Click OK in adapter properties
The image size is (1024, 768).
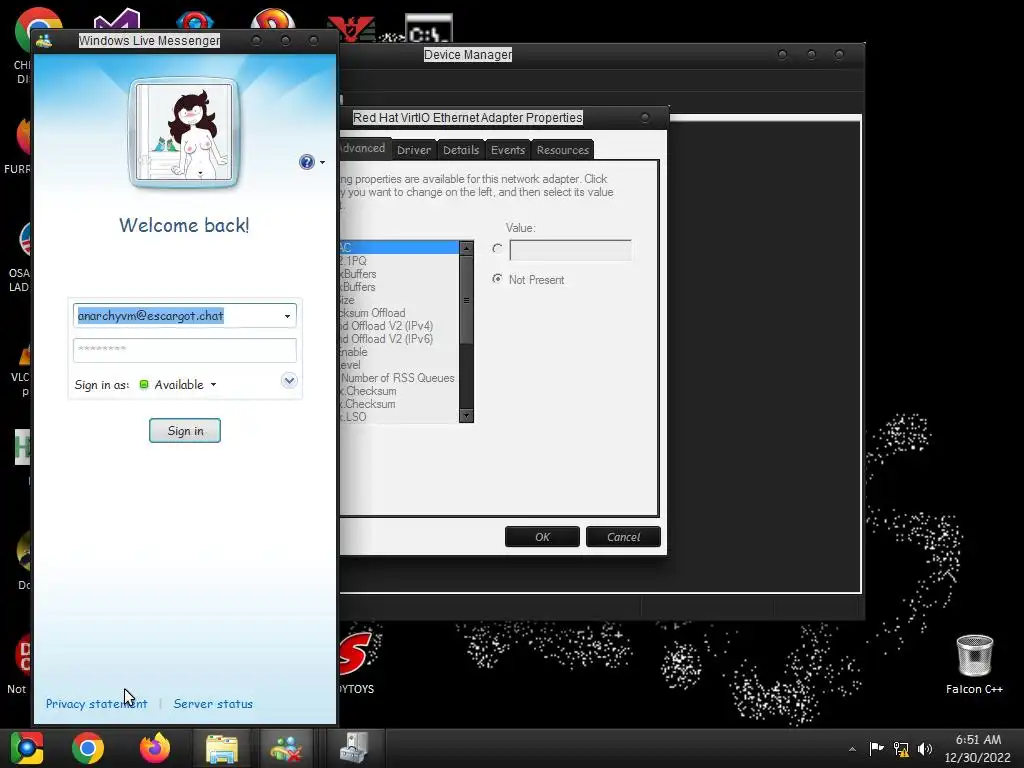click(x=542, y=537)
